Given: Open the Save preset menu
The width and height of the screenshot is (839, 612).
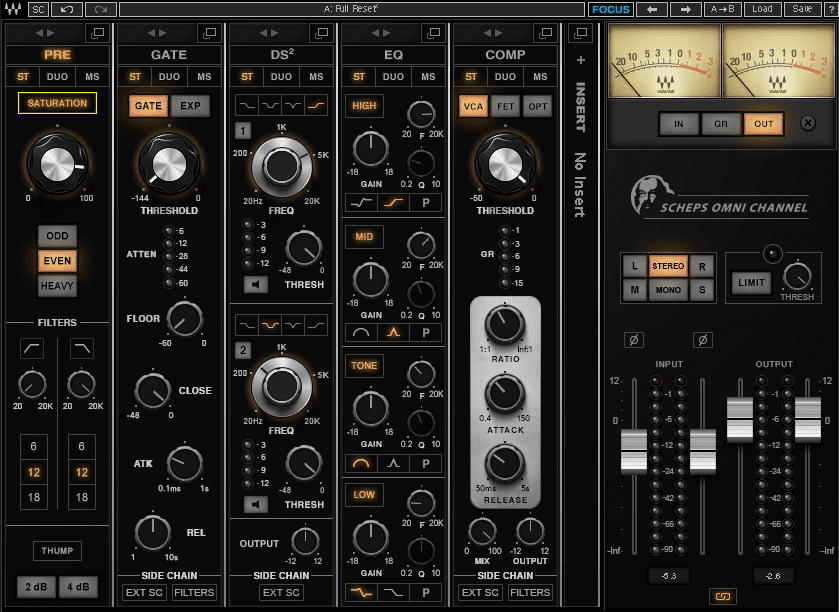Looking at the screenshot, I should 802,9.
